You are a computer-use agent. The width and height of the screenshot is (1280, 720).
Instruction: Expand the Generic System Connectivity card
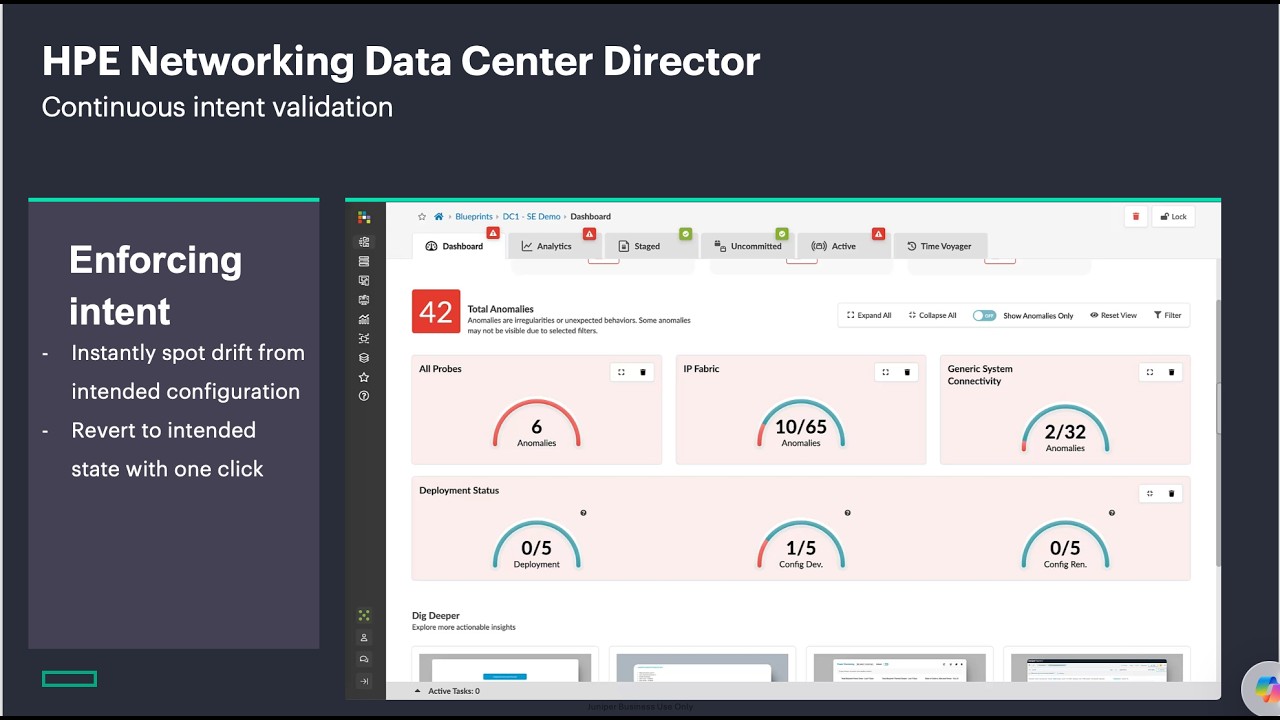tap(1150, 372)
